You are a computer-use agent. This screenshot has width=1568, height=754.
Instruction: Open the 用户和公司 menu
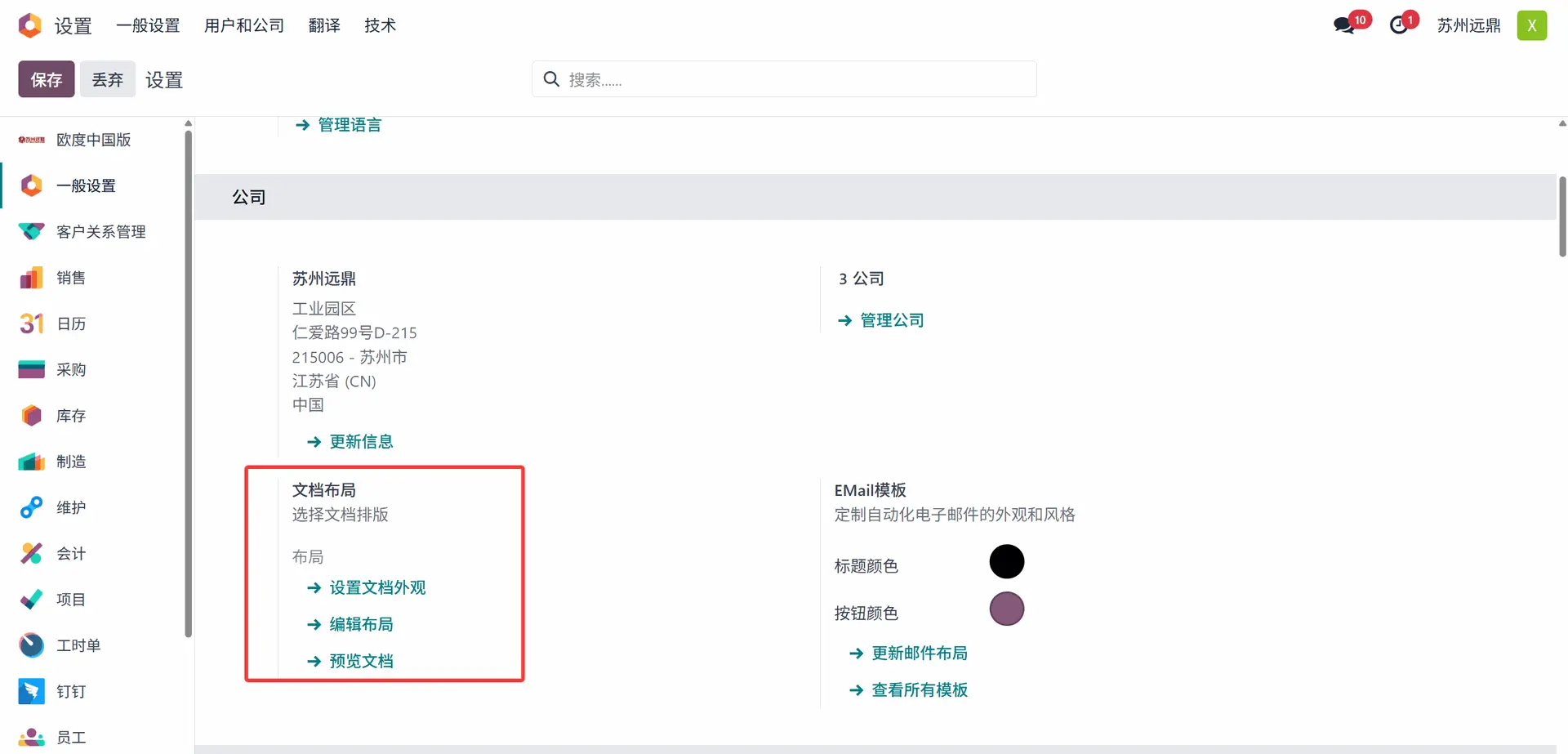tap(244, 25)
